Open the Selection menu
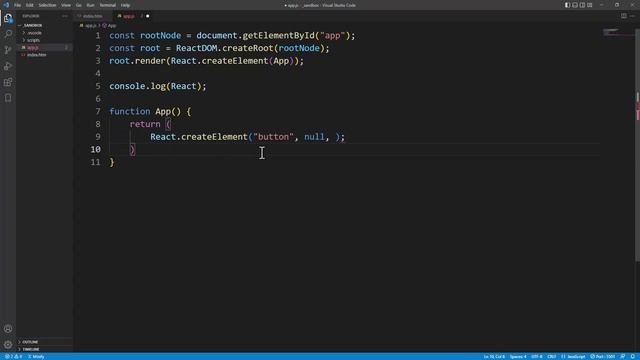The width and height of the screenshot is (640, 360). click(x=47, y=5)
